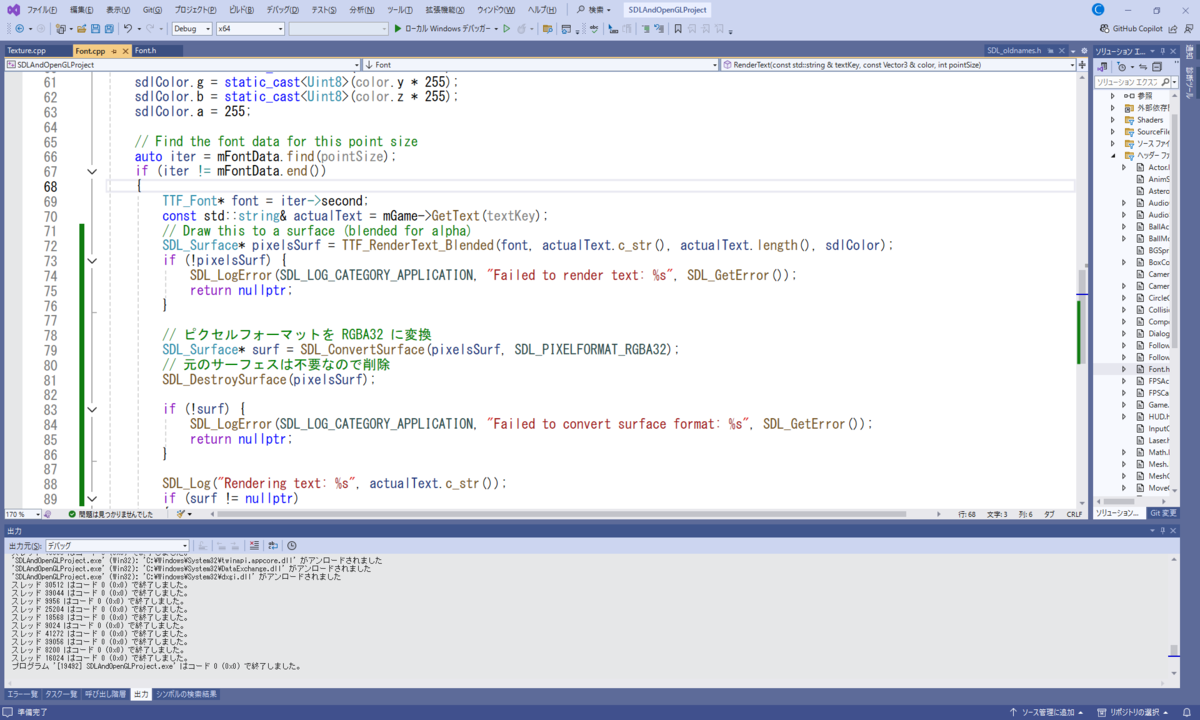Open the ビルド(B) menu
This screenshot has width=1200, height=720.
(x=240, y=9)
